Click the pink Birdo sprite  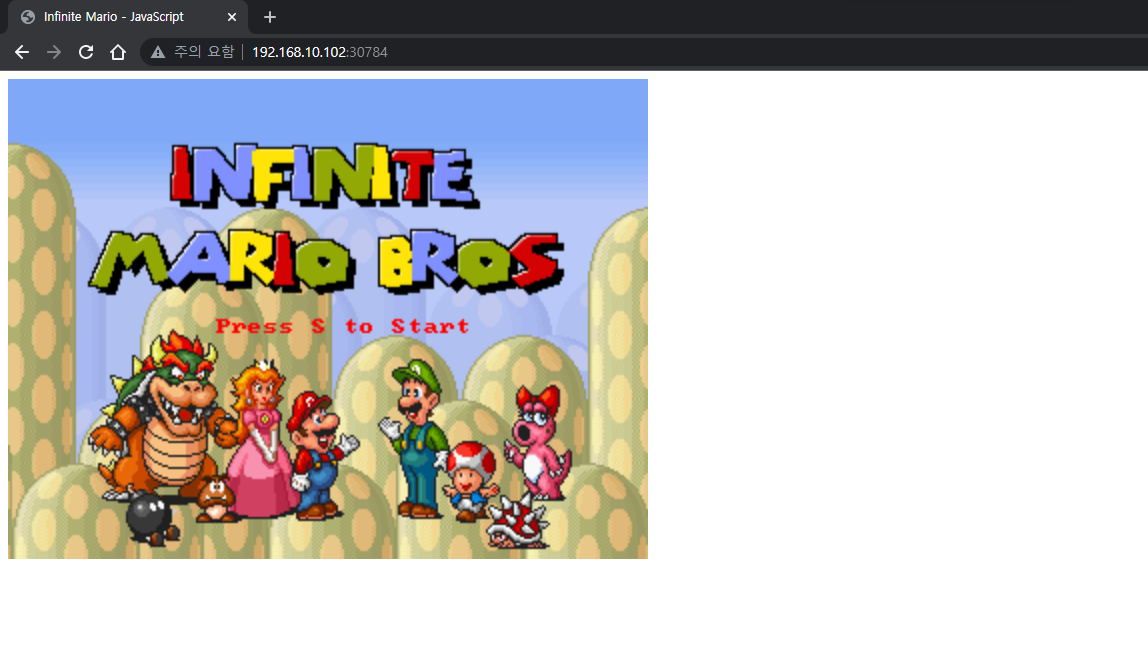[x=539, y=442]
